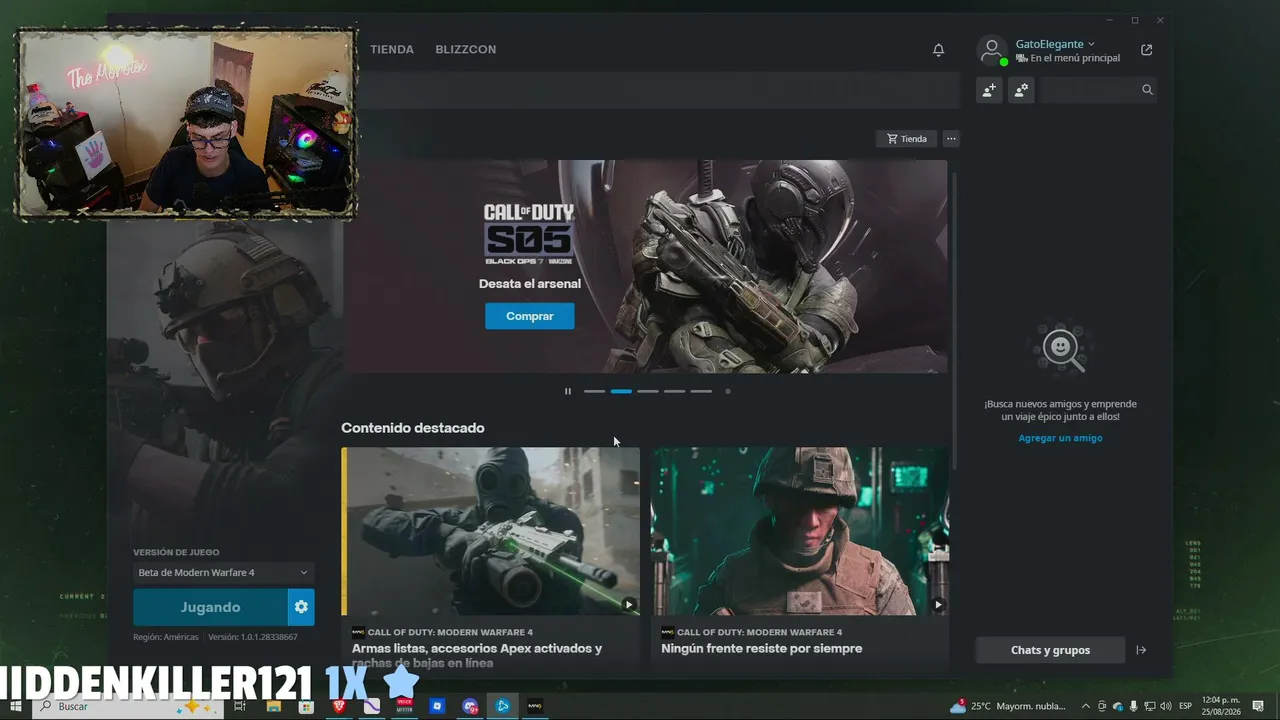Viewport: 1280px width, 720px height.
Task: Open Windows Start menu
Action: point(15,706)
